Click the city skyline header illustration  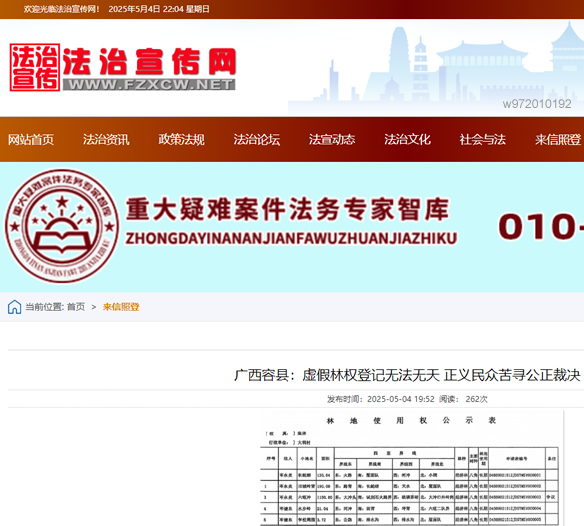[x=436, y=68]
